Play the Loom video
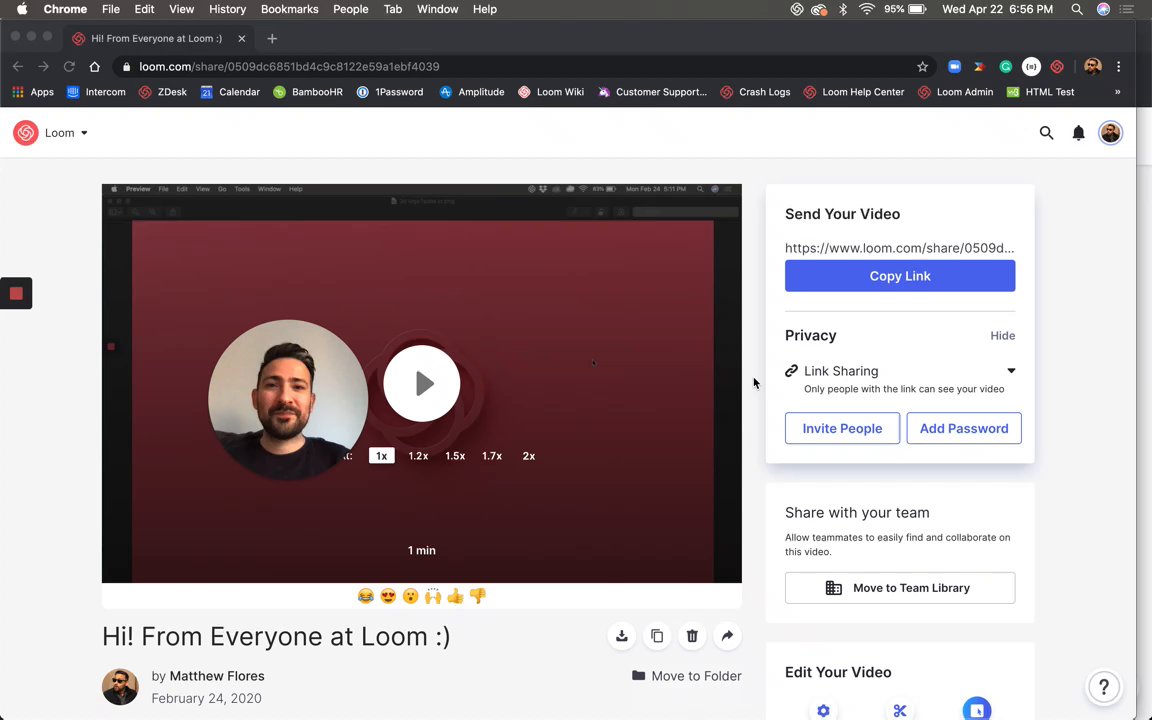This screenshot has width=1152, height=720. 422,384
